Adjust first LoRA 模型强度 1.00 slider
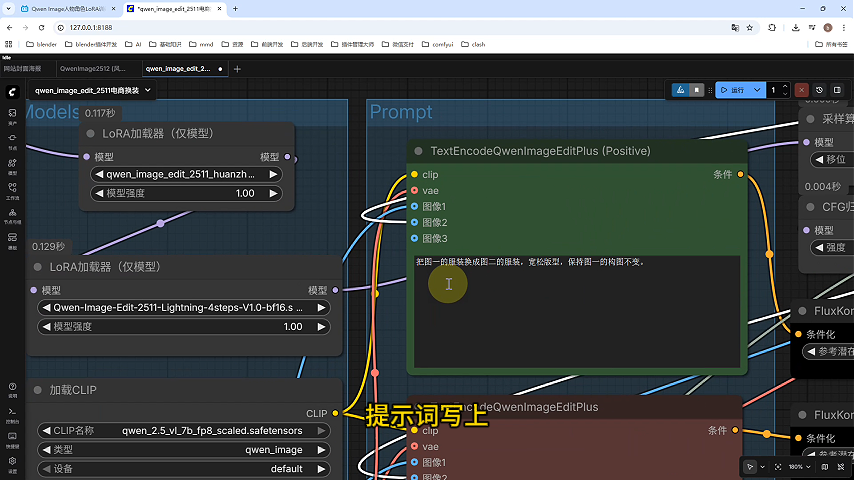 click(x=186, y=193)
